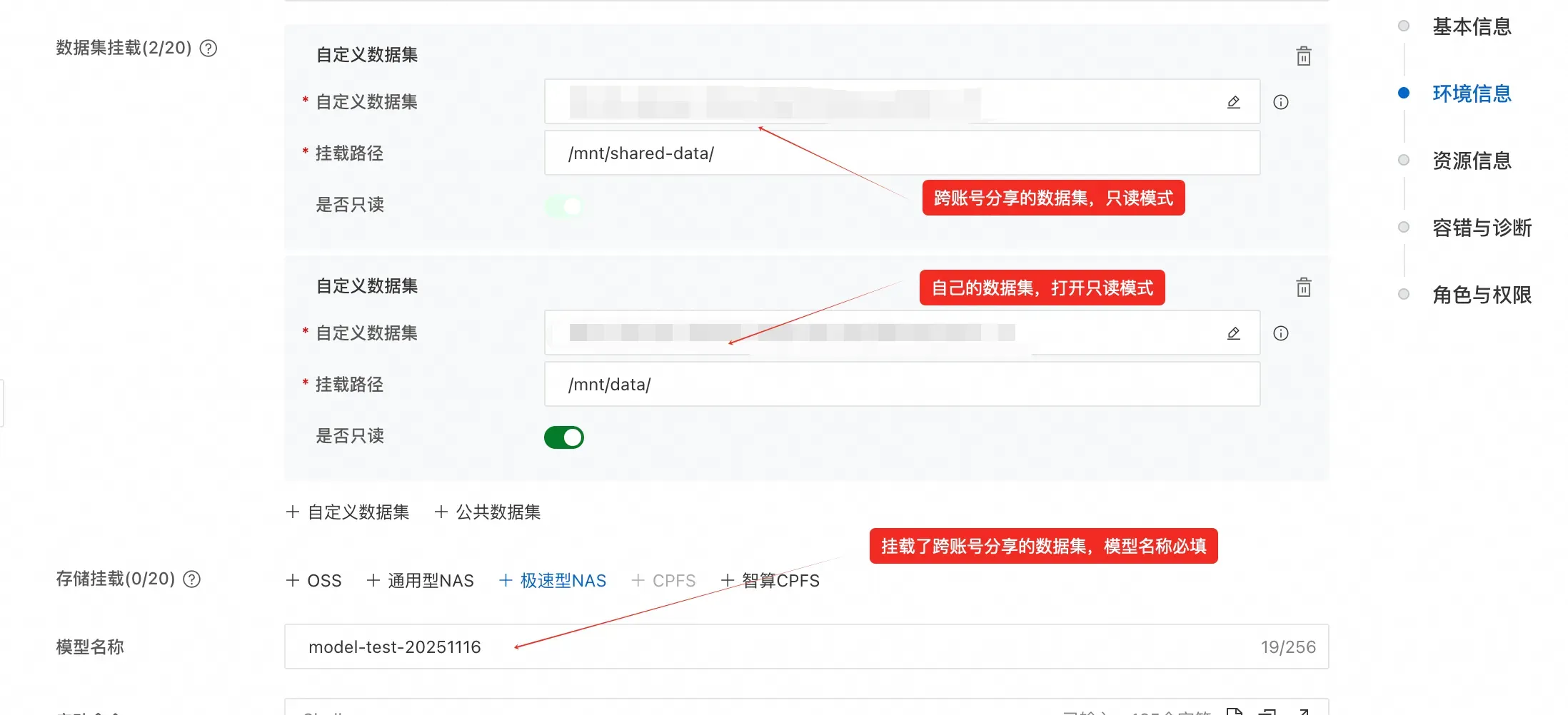The image size is (1568, 715).
Task: Add a 智算CPFS storage mount
Action: coord(770,580)
